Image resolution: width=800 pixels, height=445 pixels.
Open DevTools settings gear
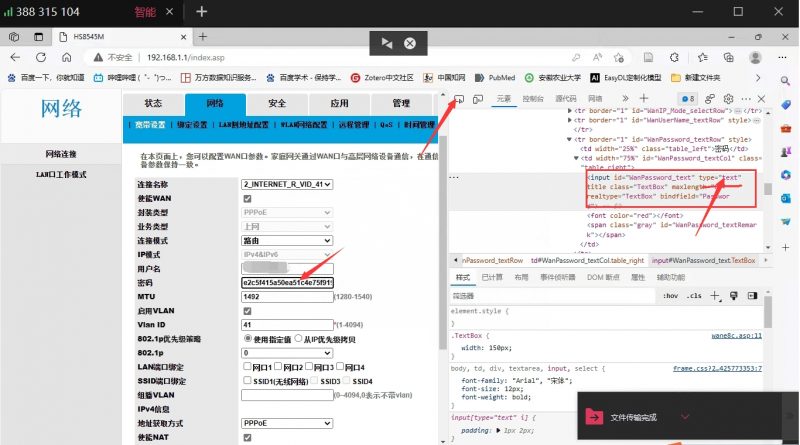pyautogui.click(x=729, y=98)
